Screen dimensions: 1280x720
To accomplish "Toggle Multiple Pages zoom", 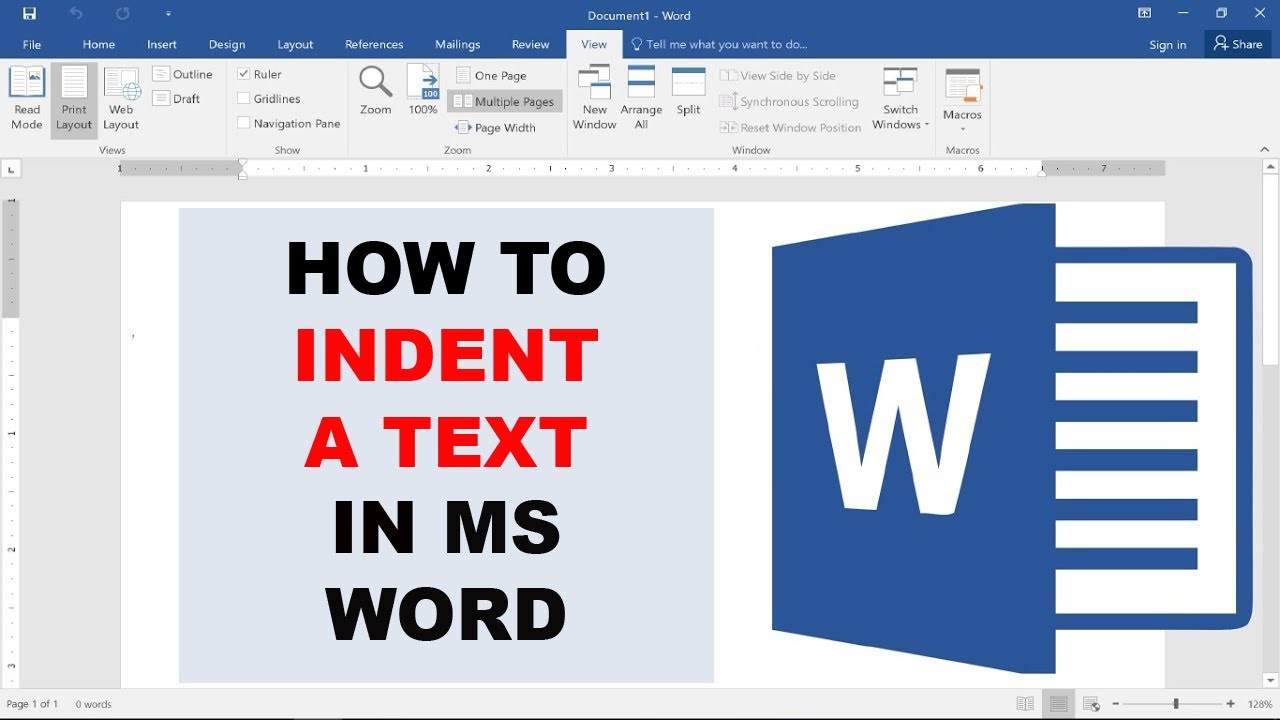I will 505,101.
